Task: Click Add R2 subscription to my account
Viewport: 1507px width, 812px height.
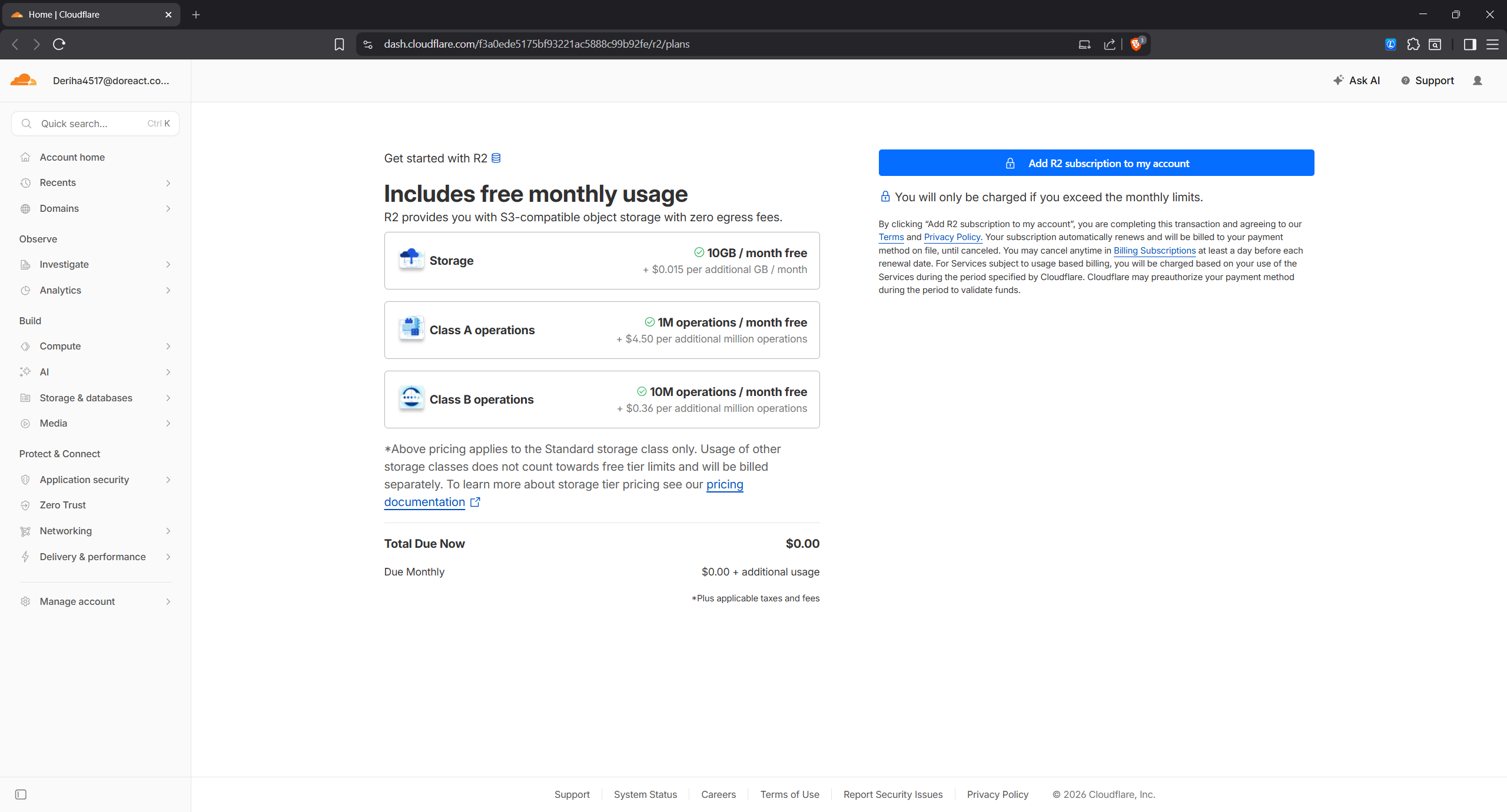Action: [1096, 163]
